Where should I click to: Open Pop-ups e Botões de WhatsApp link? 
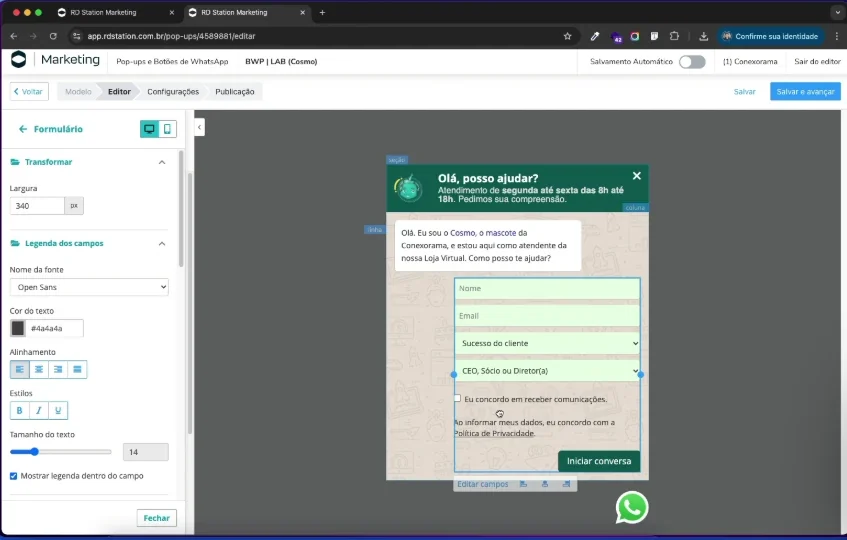point(172,62)
